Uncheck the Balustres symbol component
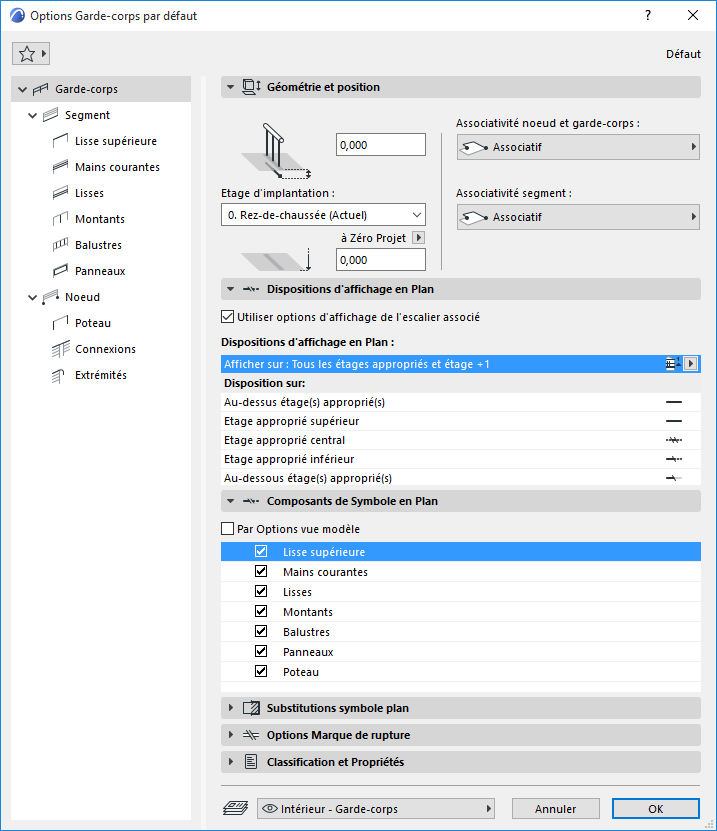The image size is (717, 831). pyautogui.click(x=261, y=632)
